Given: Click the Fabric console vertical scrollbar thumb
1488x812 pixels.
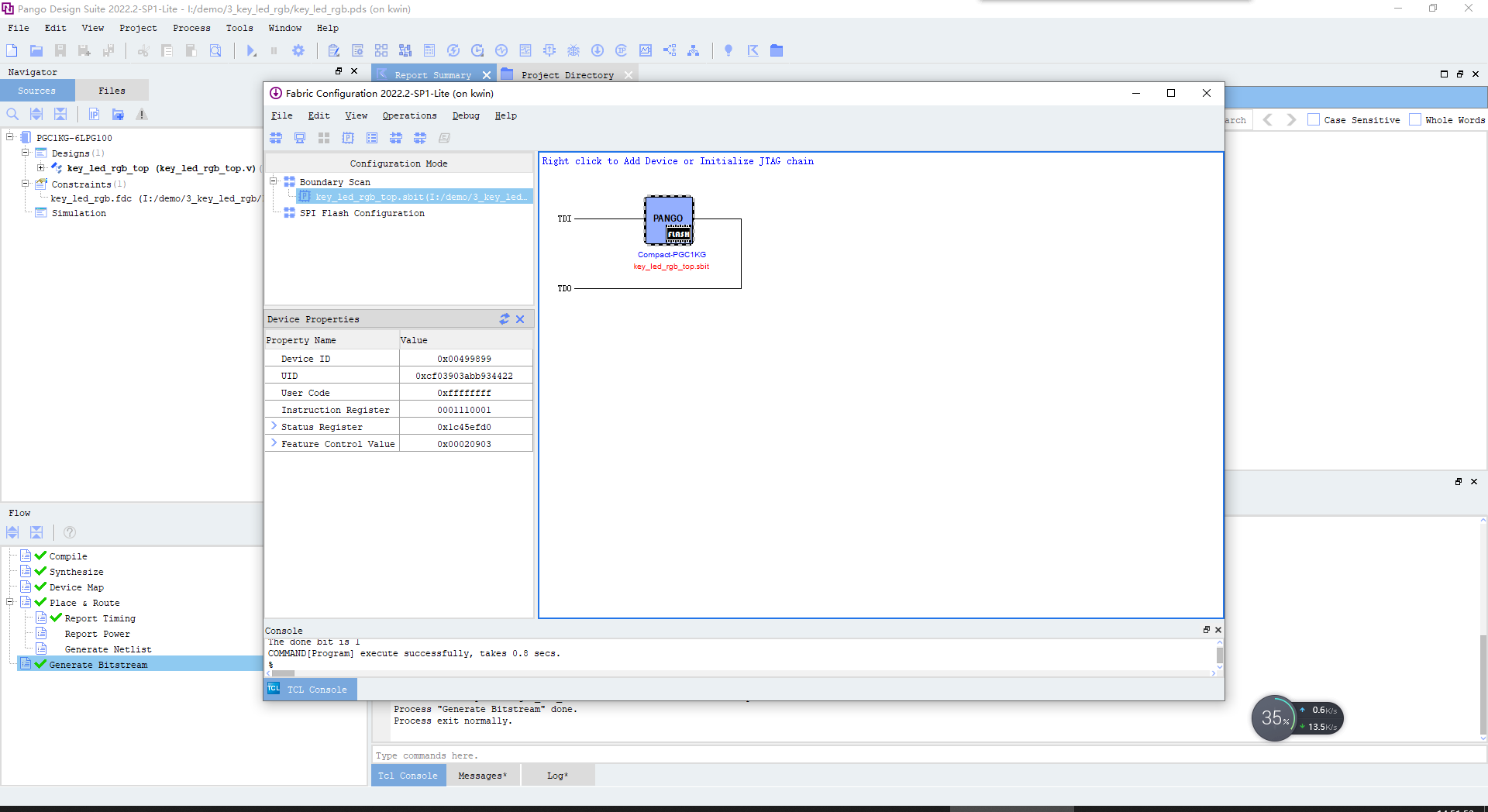Looking at the screenshot, I should pos(1219,655).
